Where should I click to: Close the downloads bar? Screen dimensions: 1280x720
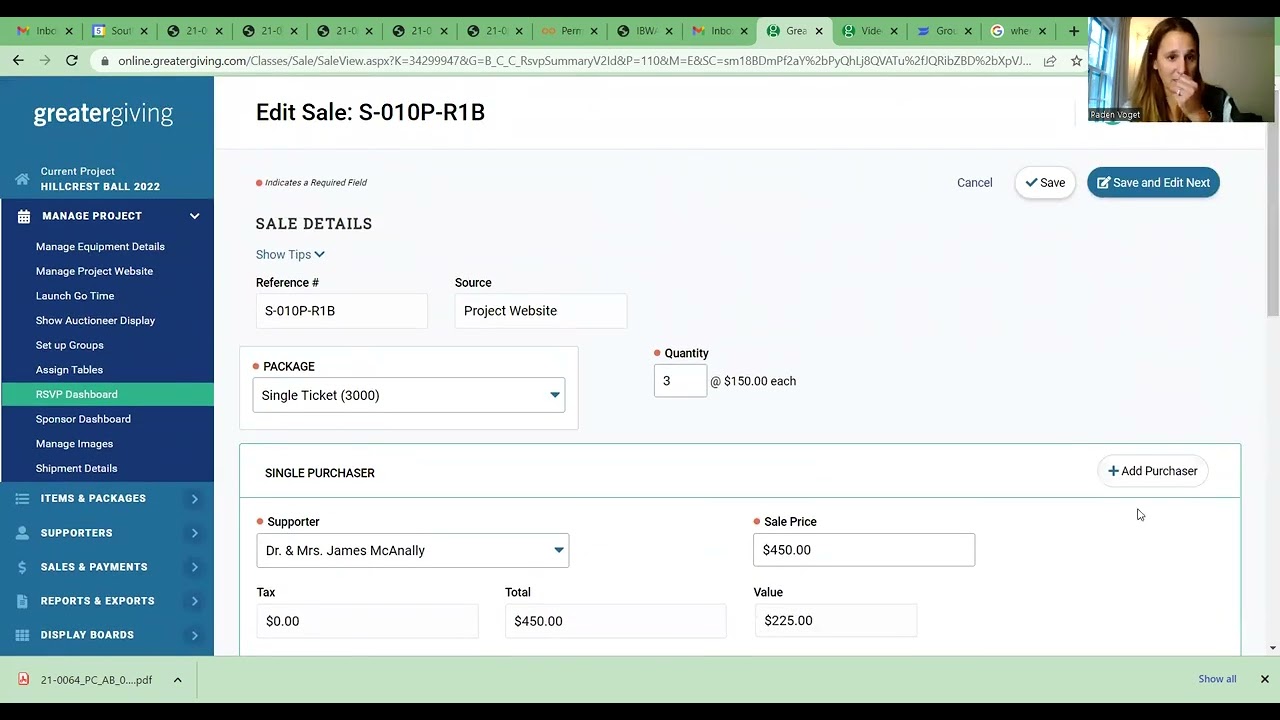pos(1264,679)
